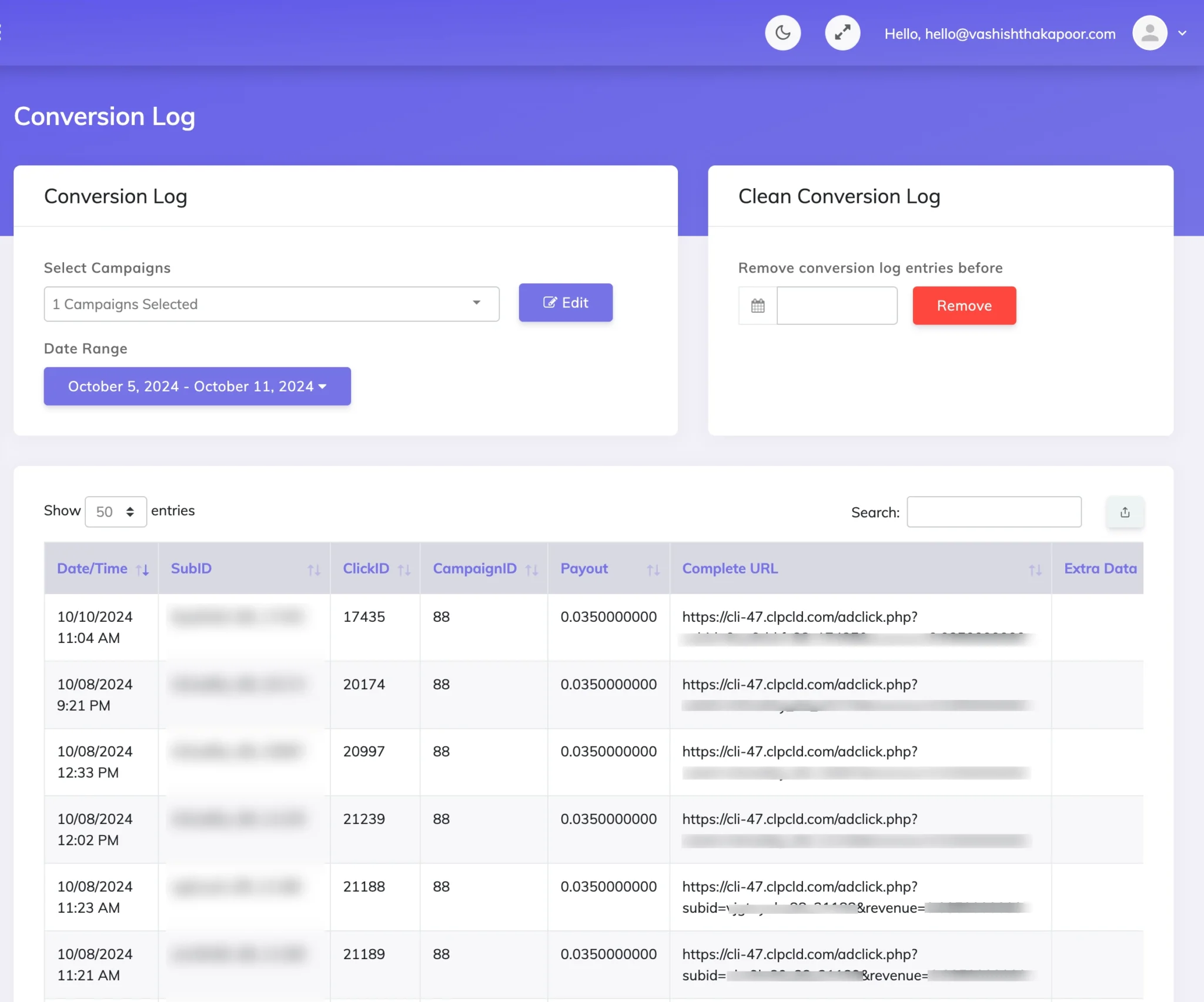Screen dimensions: 1204x1002
Task: Click the remove-before date input field
Action: coord(837,306)
